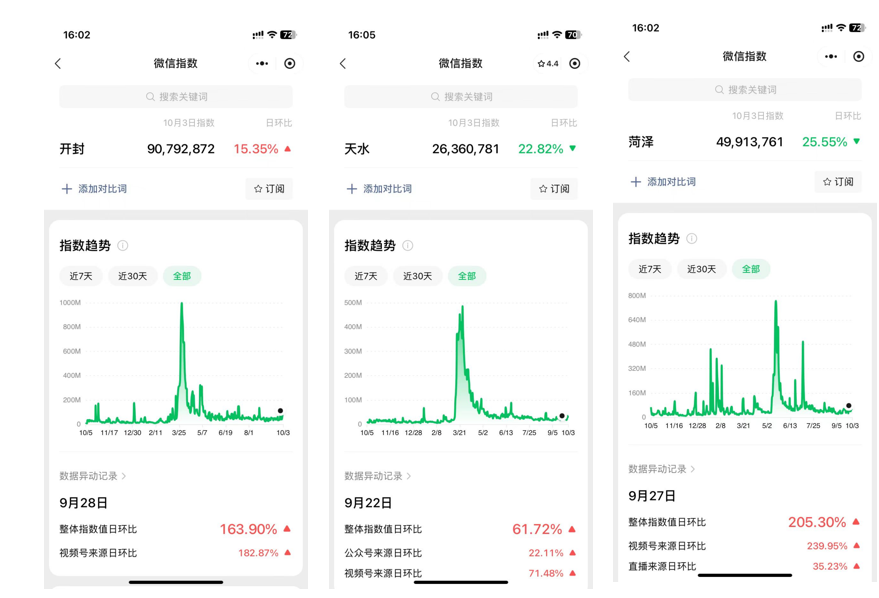Click the 4.4 star rating badge
The width and height of the screenshot is (879, 598).
pos(548,63)
